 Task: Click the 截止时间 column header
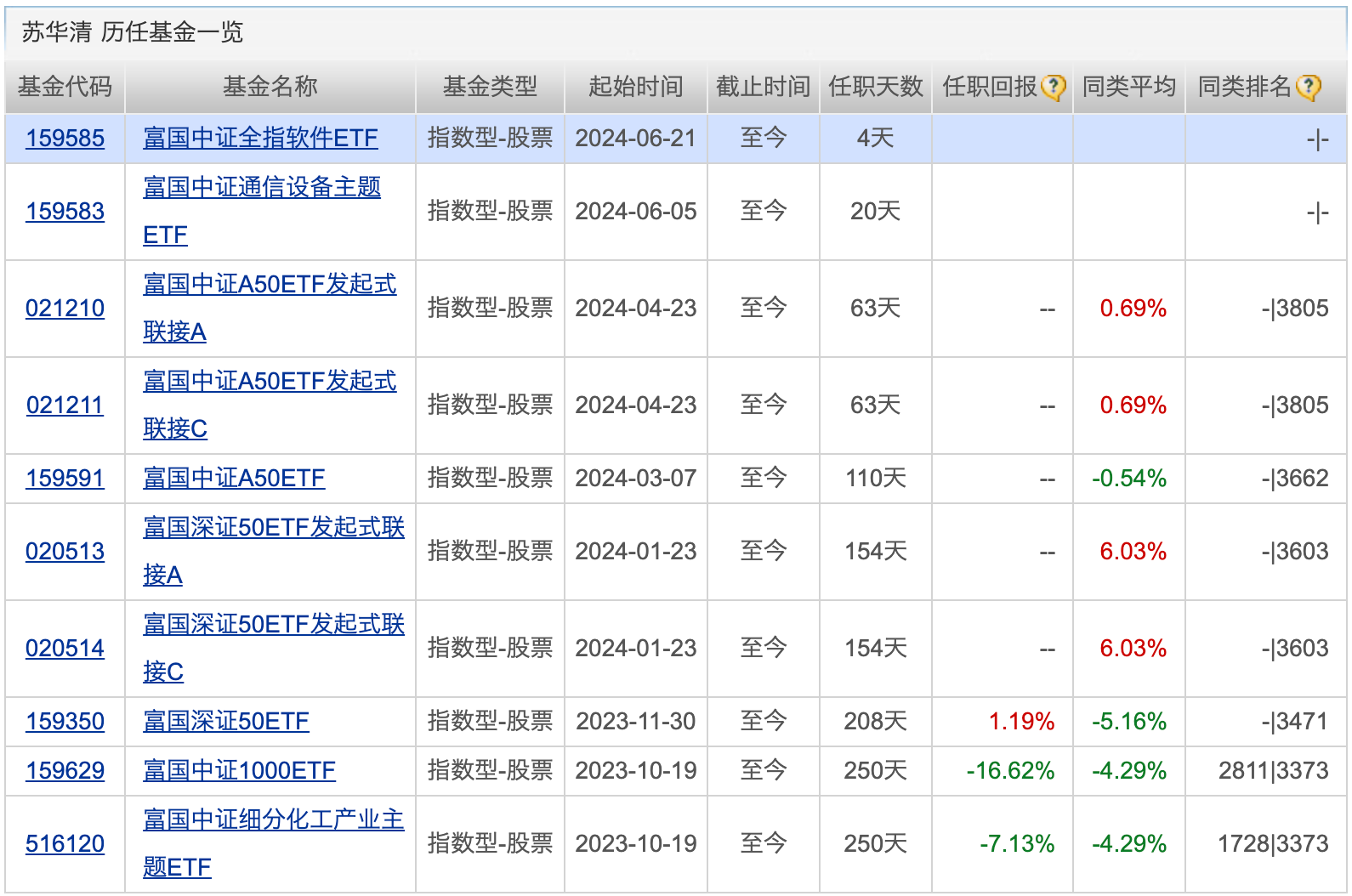coord(763,87)
